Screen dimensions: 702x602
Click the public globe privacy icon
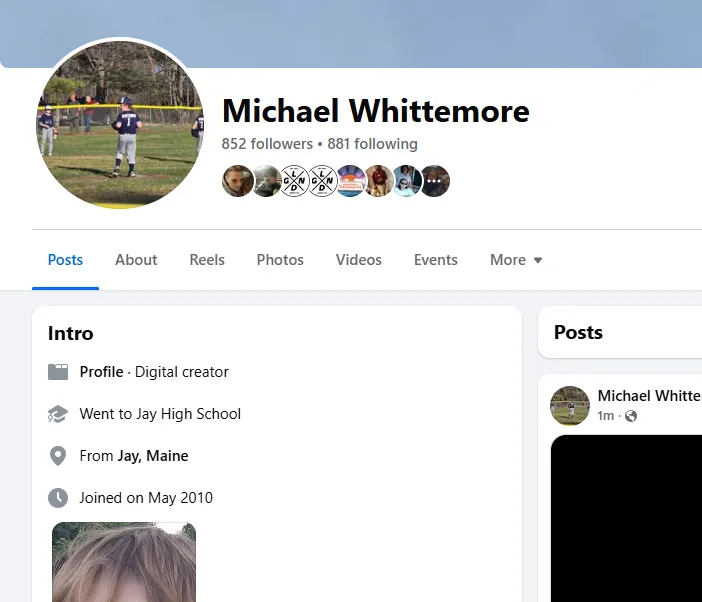pos(631,416)
